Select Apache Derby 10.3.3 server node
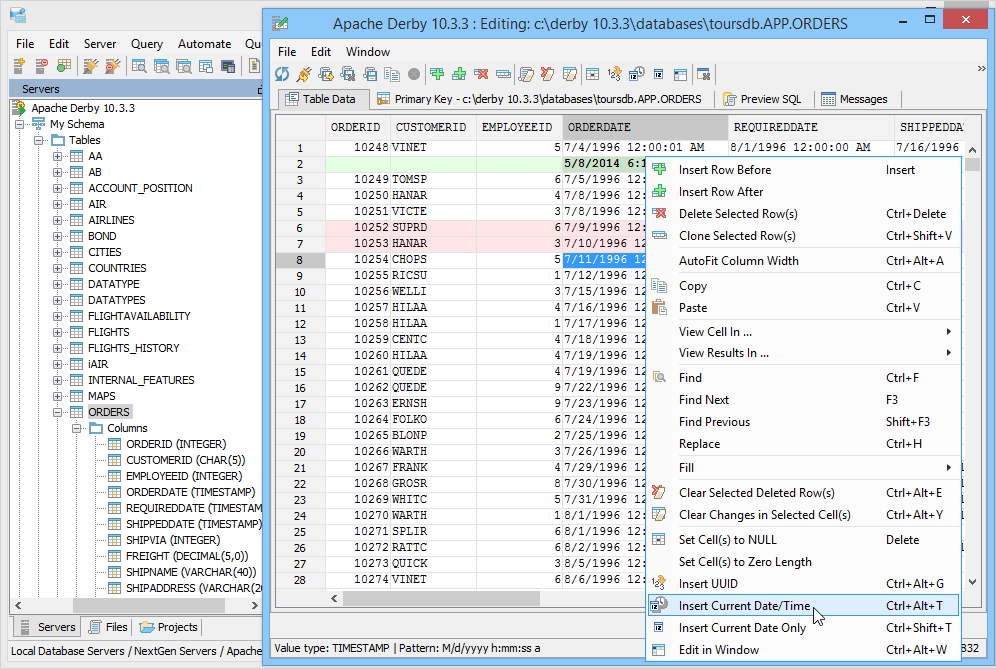Screen dimensions: 996x669 (83, 108)
